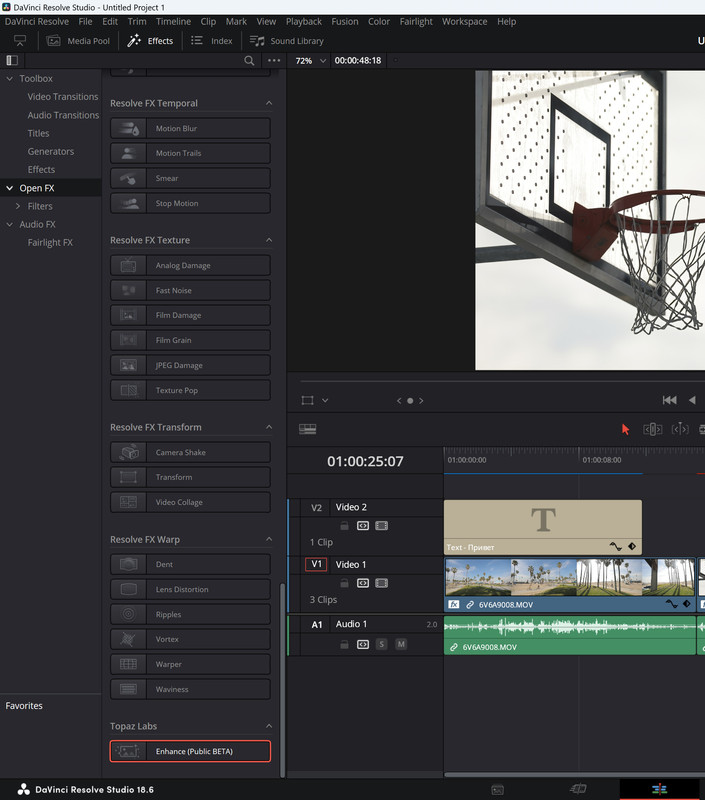
Task: Collapse the Resolve FX Texture section
Action: point(269,240)
